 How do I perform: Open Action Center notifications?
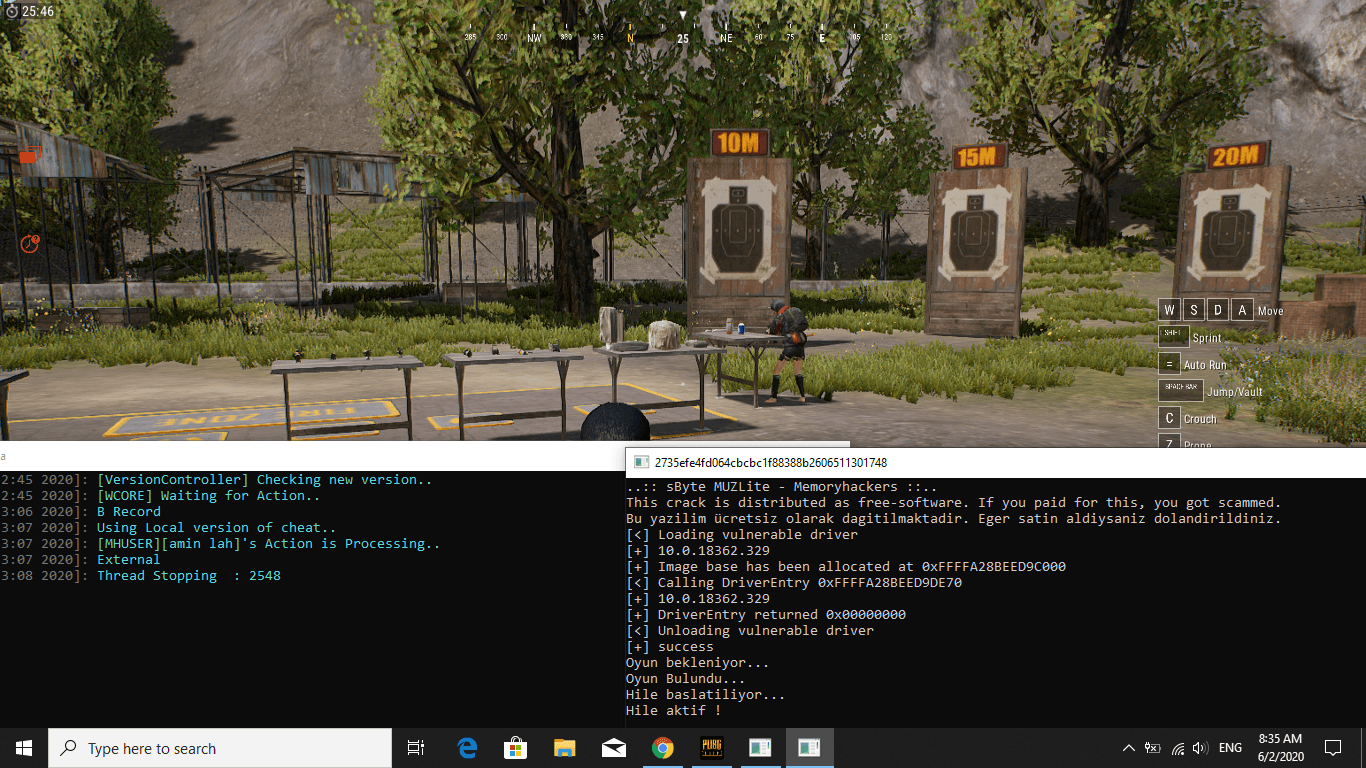point(1332,748)
